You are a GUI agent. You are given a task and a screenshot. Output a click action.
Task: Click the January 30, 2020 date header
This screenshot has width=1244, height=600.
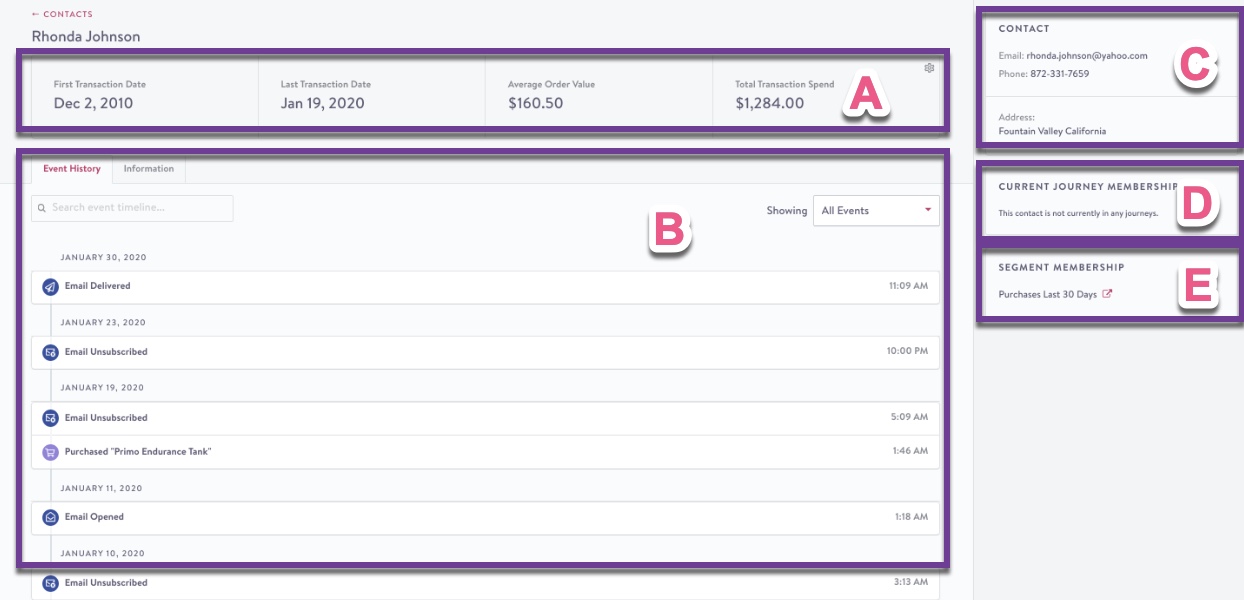(103, 257)
